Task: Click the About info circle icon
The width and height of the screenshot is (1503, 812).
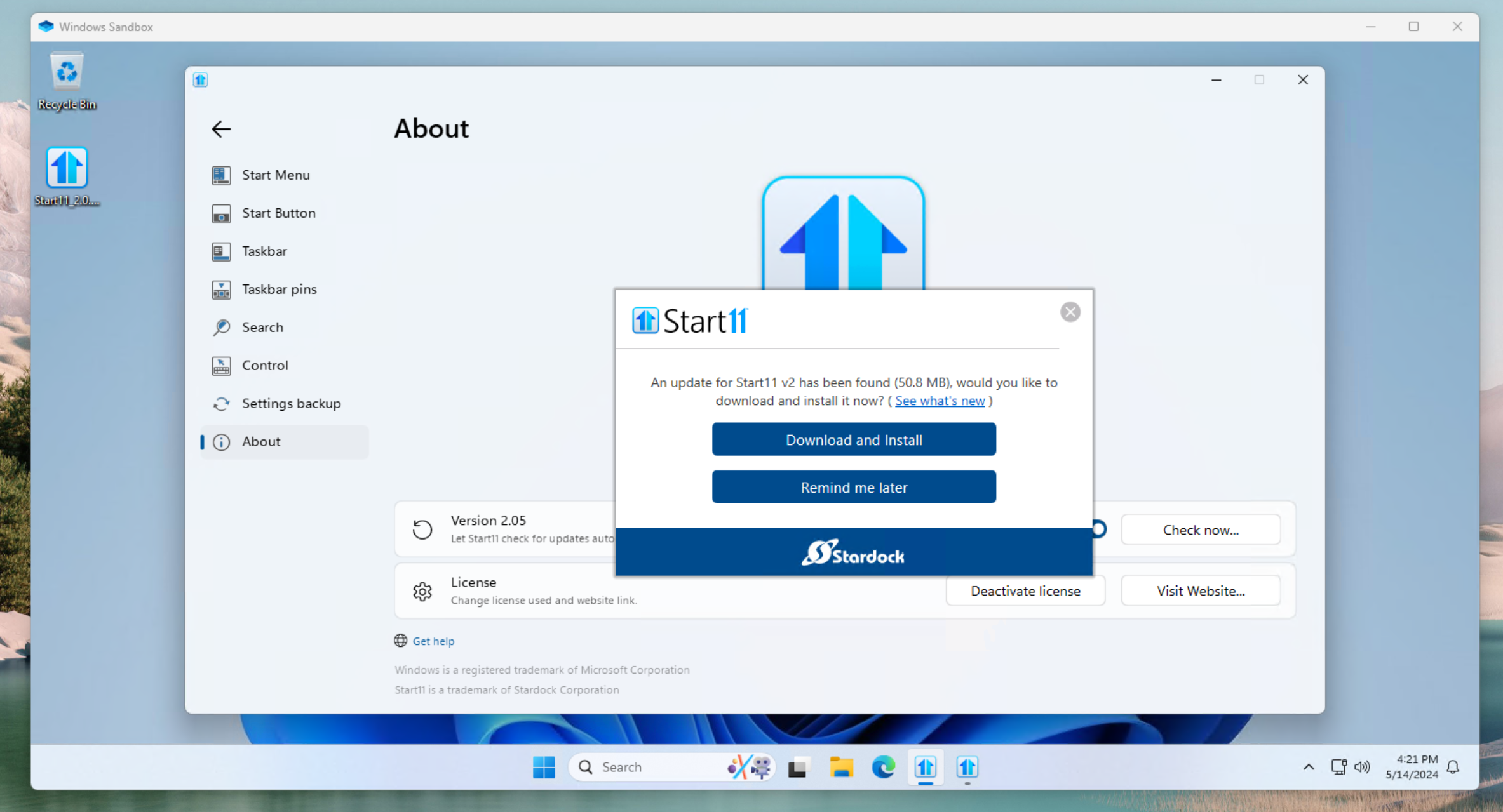Action: [221, 442]
